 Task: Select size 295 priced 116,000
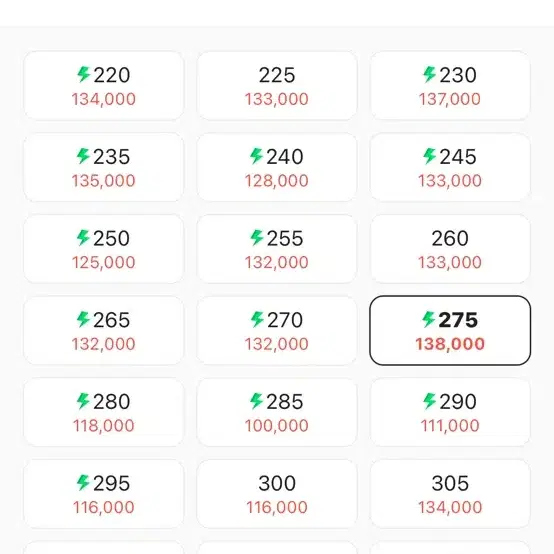tap(104, 494)
